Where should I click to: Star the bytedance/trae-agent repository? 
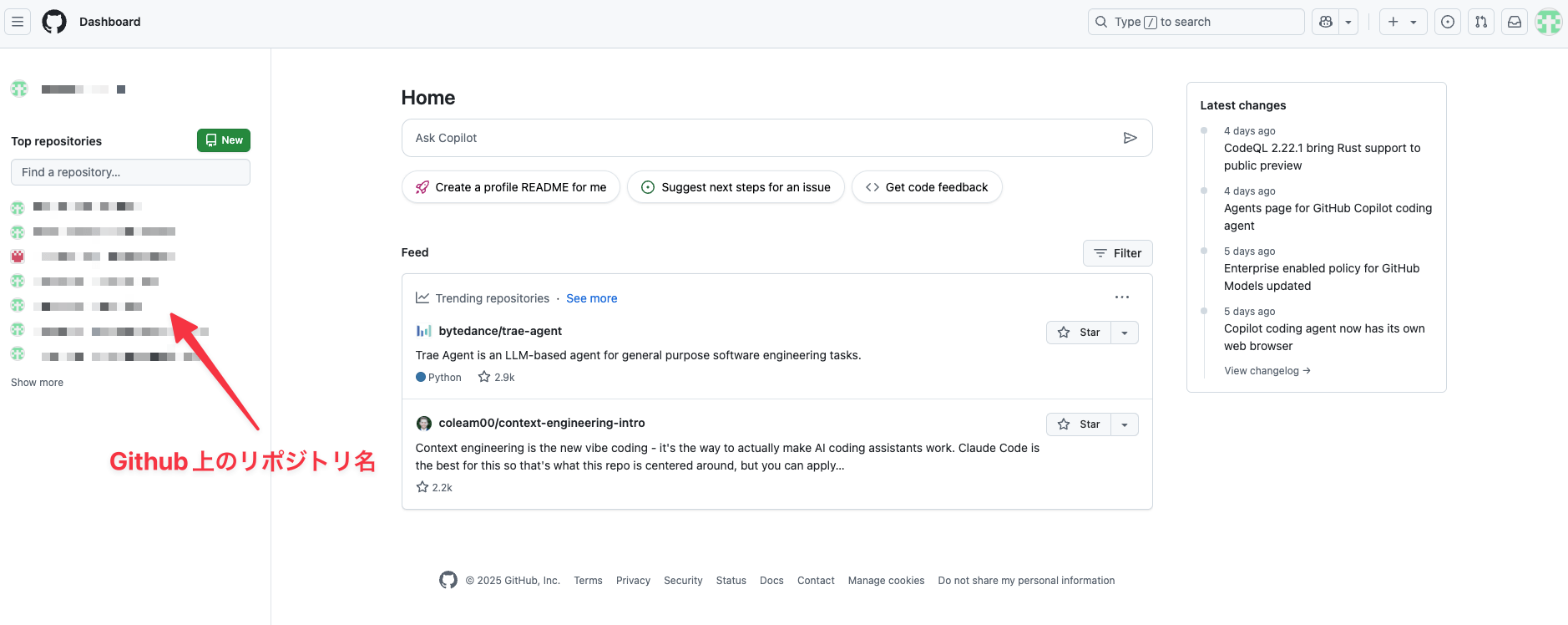click(1079, 333)
